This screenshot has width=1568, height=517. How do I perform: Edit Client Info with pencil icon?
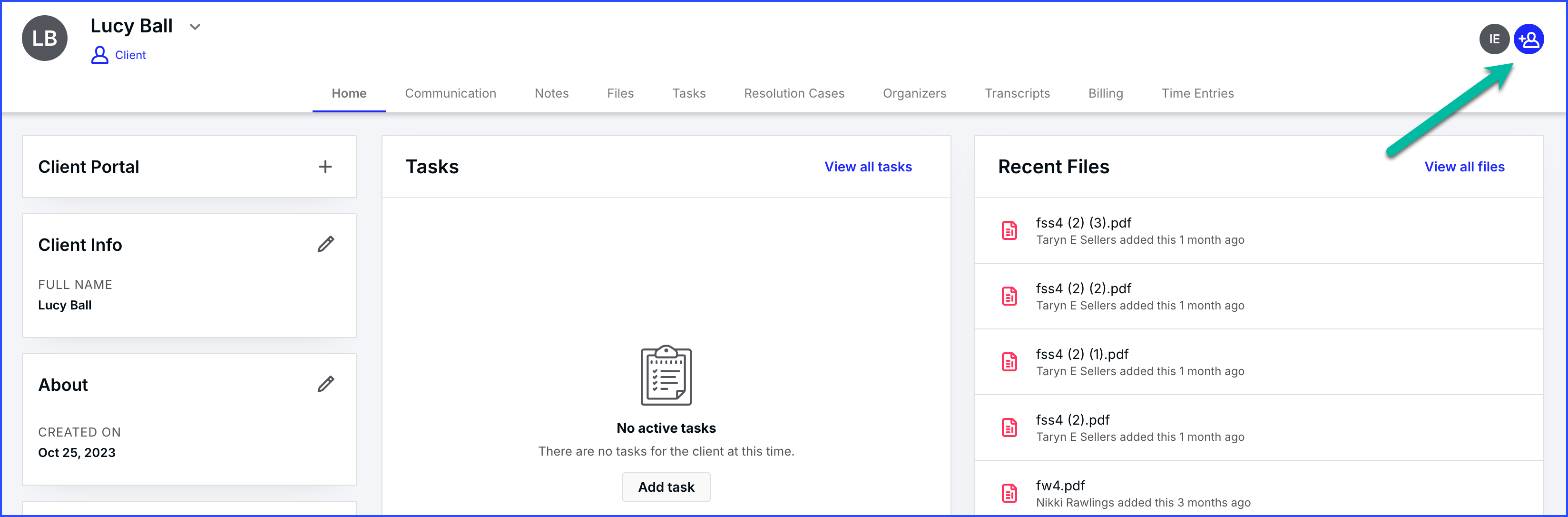click(326, 244)
